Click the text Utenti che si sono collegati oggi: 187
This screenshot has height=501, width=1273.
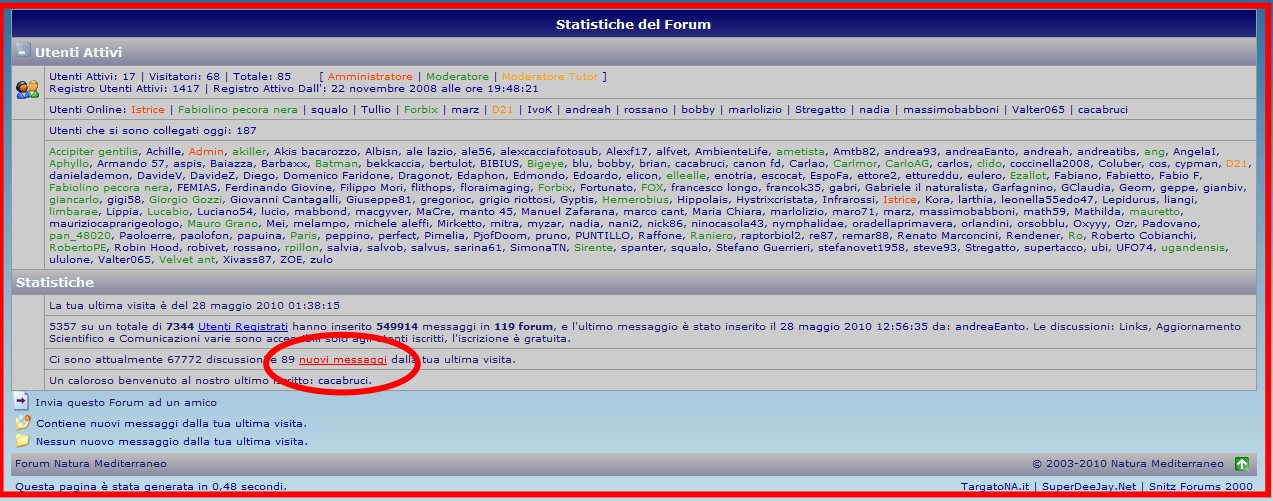pyautogui.click(x=153, y=130)
